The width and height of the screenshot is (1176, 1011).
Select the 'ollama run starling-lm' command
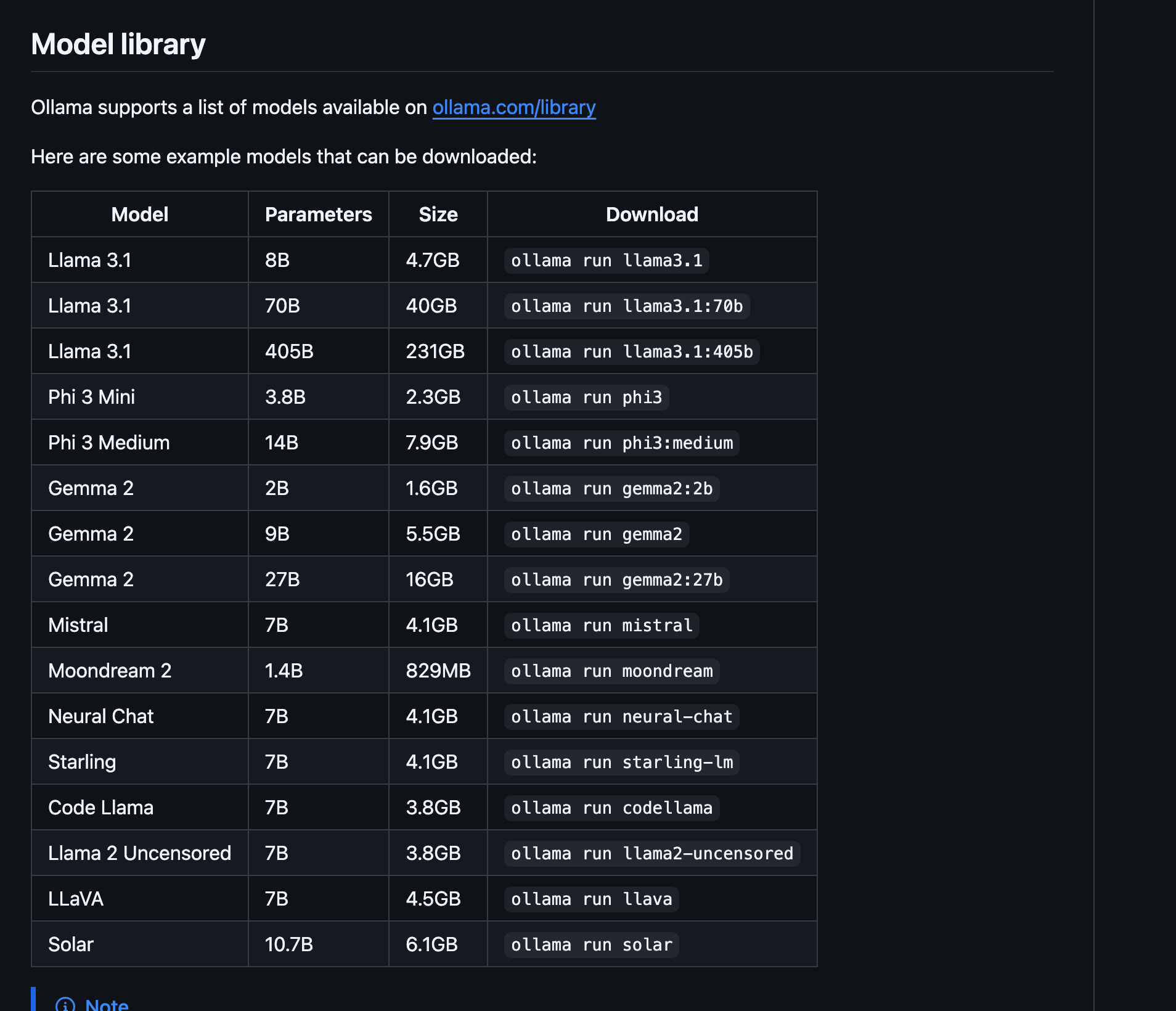622,762
